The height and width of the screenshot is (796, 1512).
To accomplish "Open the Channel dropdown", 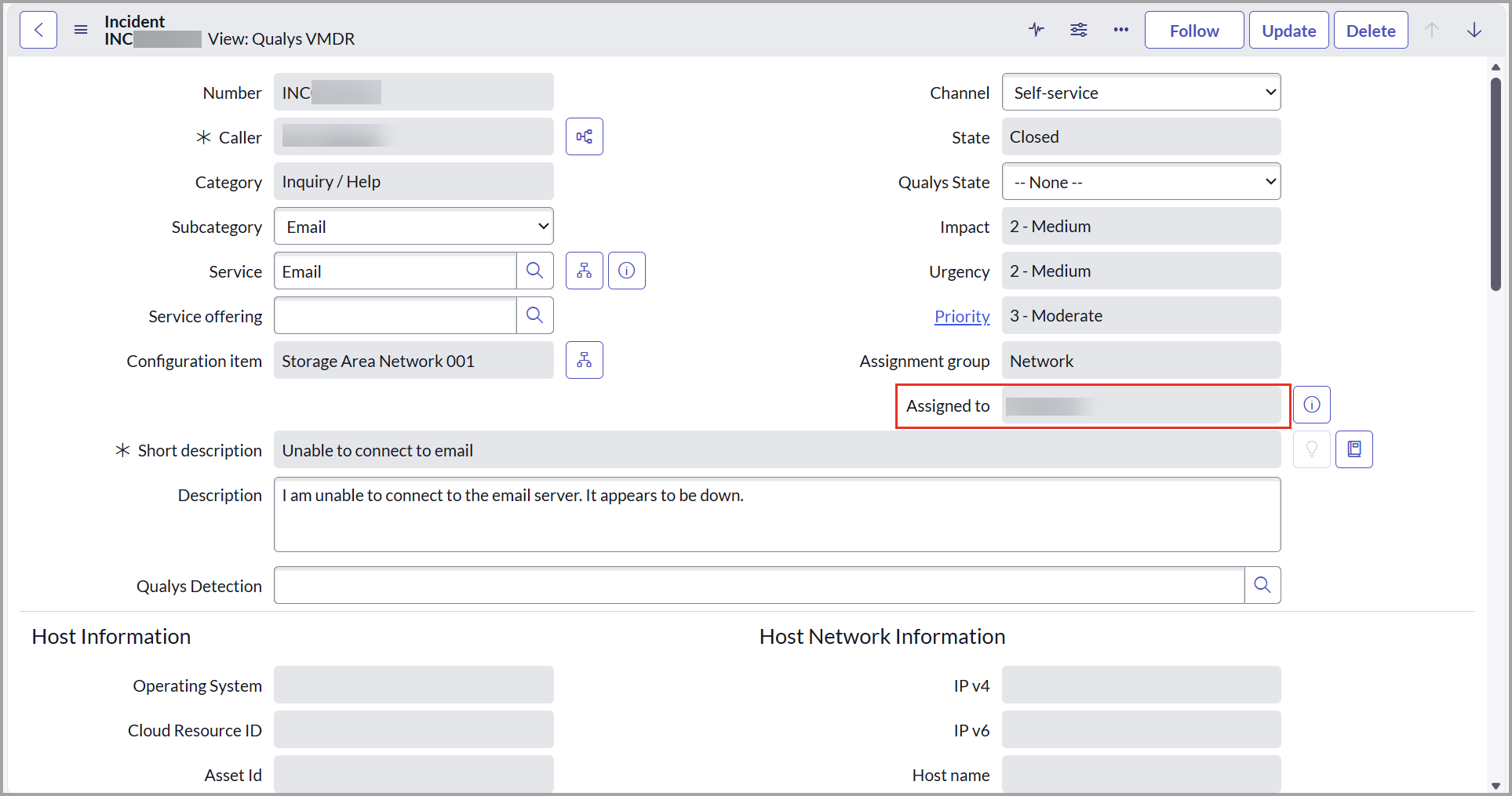I will [1141, 93].
